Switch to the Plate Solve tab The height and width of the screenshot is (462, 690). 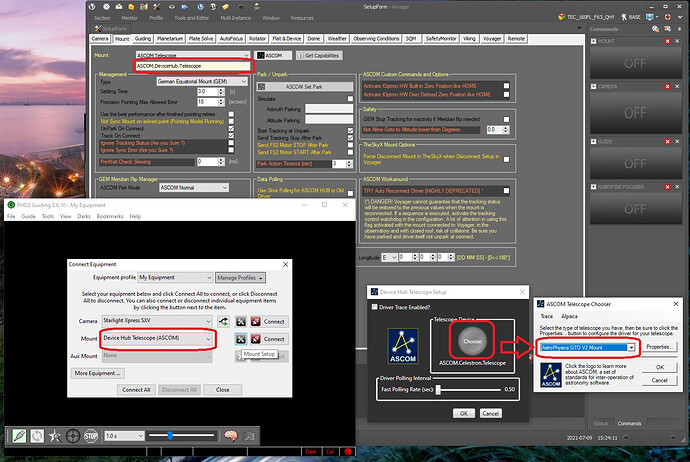[x=201, y=39]
